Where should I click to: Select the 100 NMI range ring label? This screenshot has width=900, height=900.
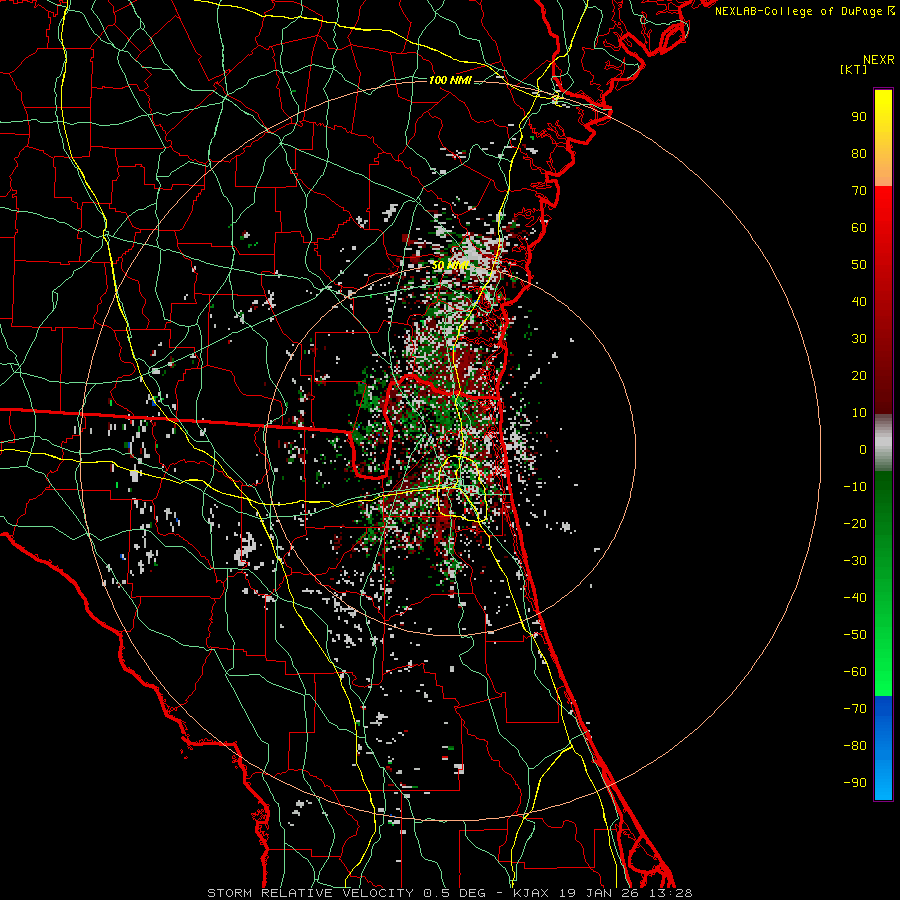pos(450,80)
